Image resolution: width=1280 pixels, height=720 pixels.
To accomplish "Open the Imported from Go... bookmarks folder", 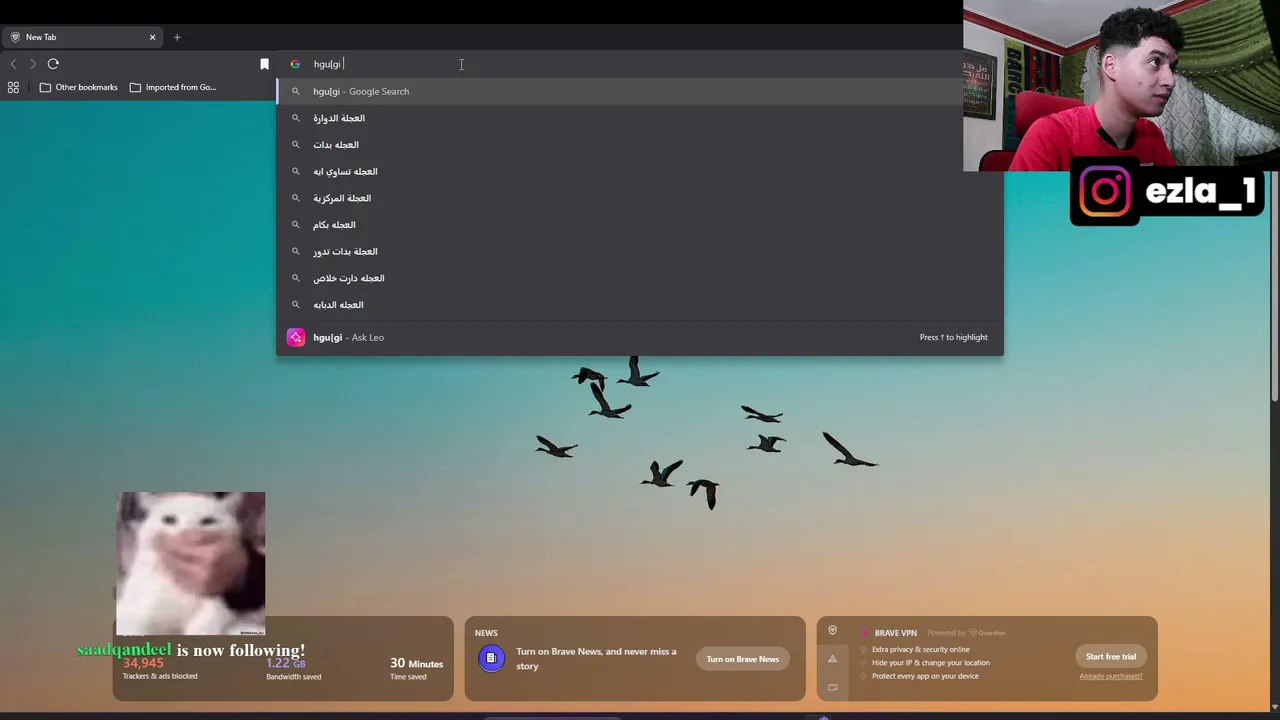I will pos(173,87).
